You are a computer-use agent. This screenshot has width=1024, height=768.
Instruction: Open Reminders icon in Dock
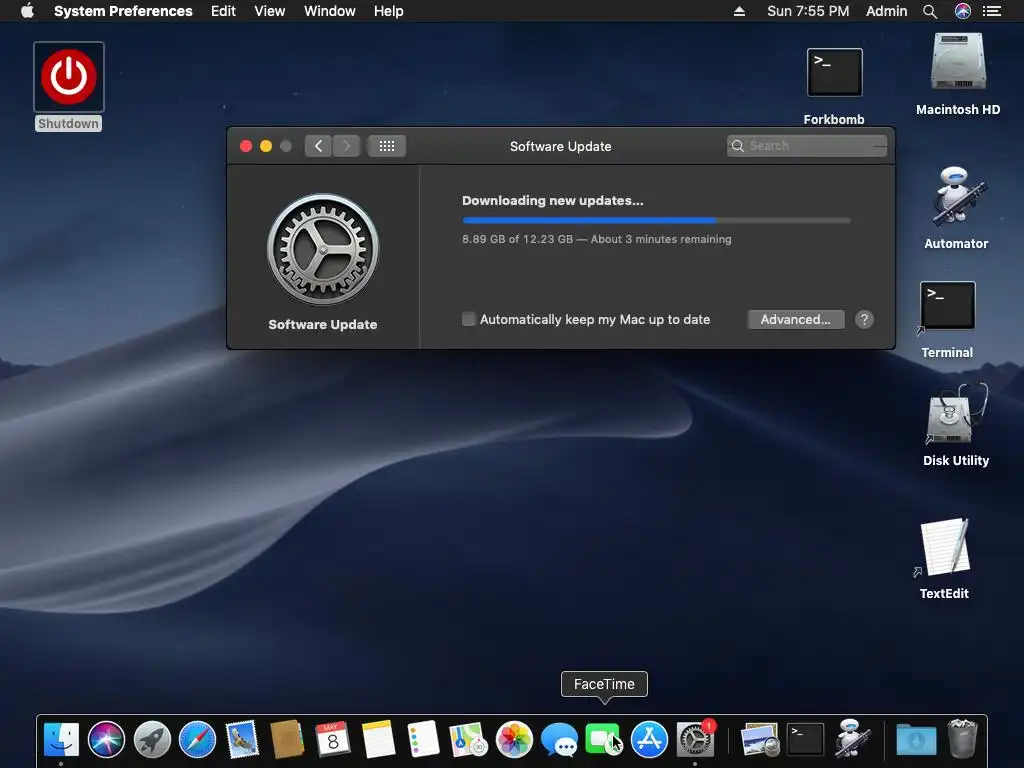423,739
